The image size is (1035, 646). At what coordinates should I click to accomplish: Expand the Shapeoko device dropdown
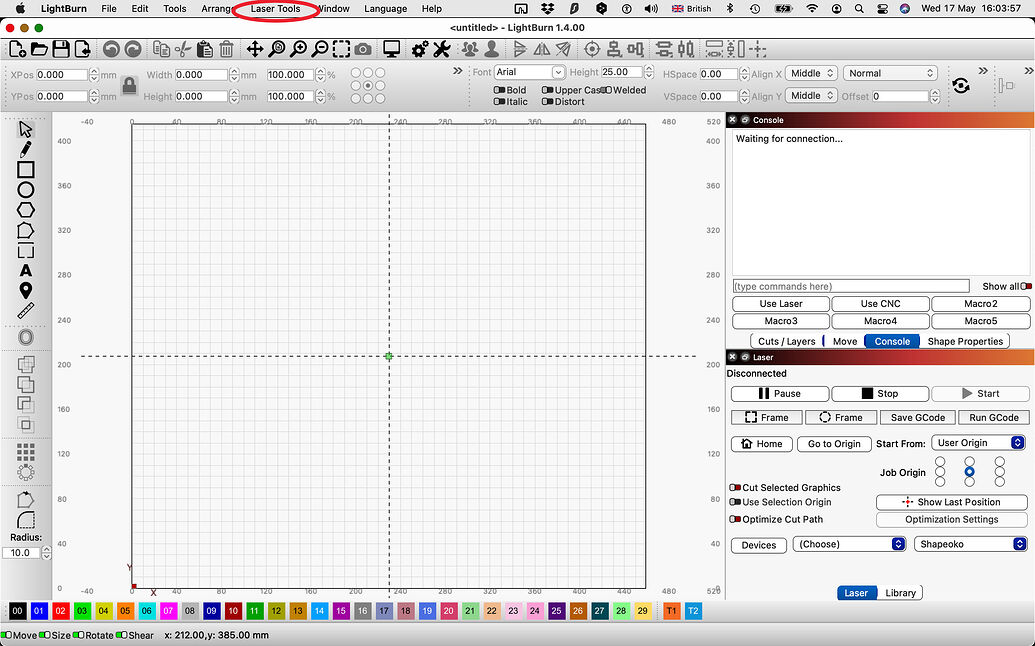[x=970, y=544]
